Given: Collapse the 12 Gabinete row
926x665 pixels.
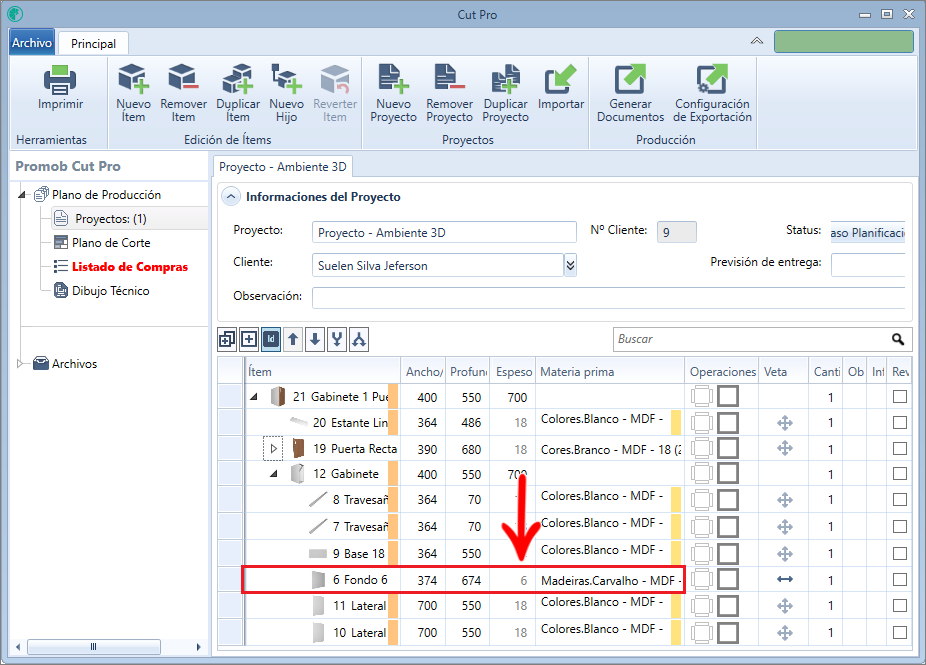Looking at the screenshot, I should [273, 474].
